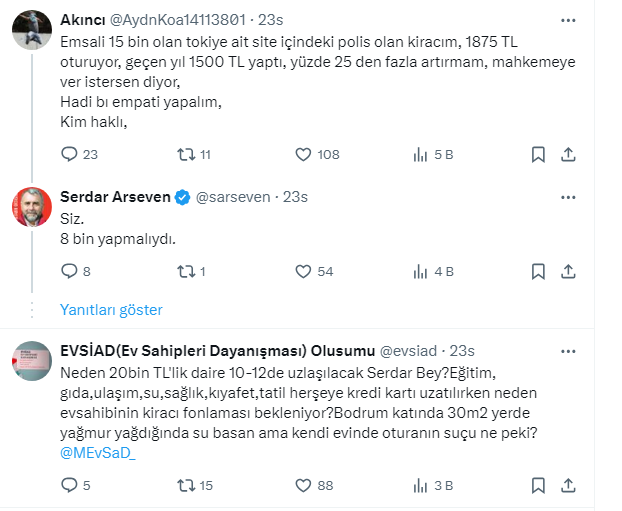Share Akıncı's tweet

click(x=568, y=155)
